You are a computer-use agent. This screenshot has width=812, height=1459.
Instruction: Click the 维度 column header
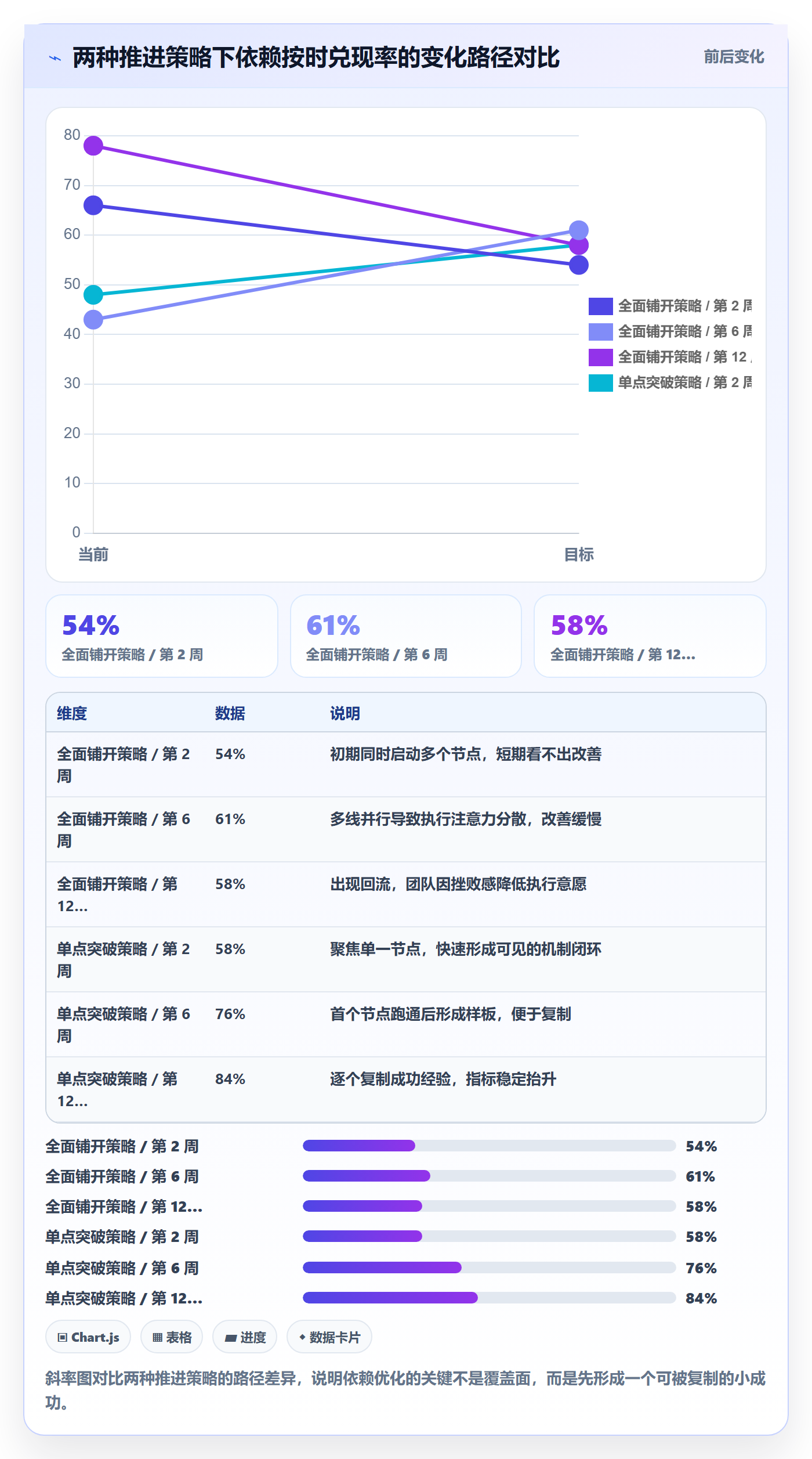click(72, 713)
